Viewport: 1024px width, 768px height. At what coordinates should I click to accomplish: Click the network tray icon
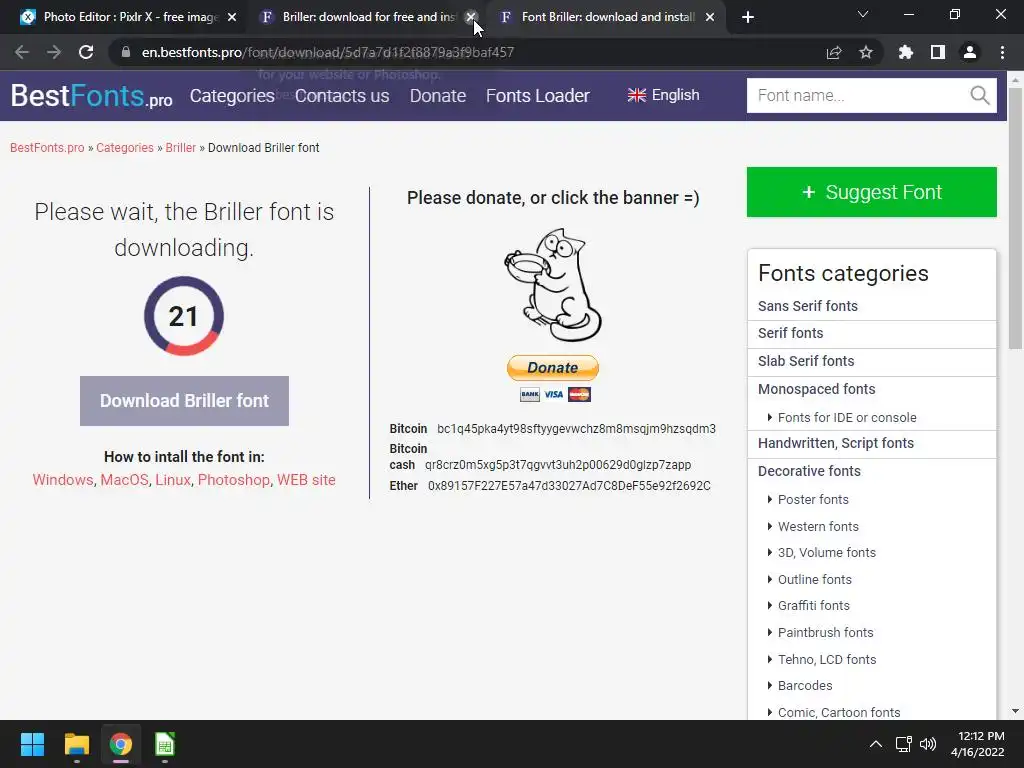pyautogui.click(x=904, y=744)
